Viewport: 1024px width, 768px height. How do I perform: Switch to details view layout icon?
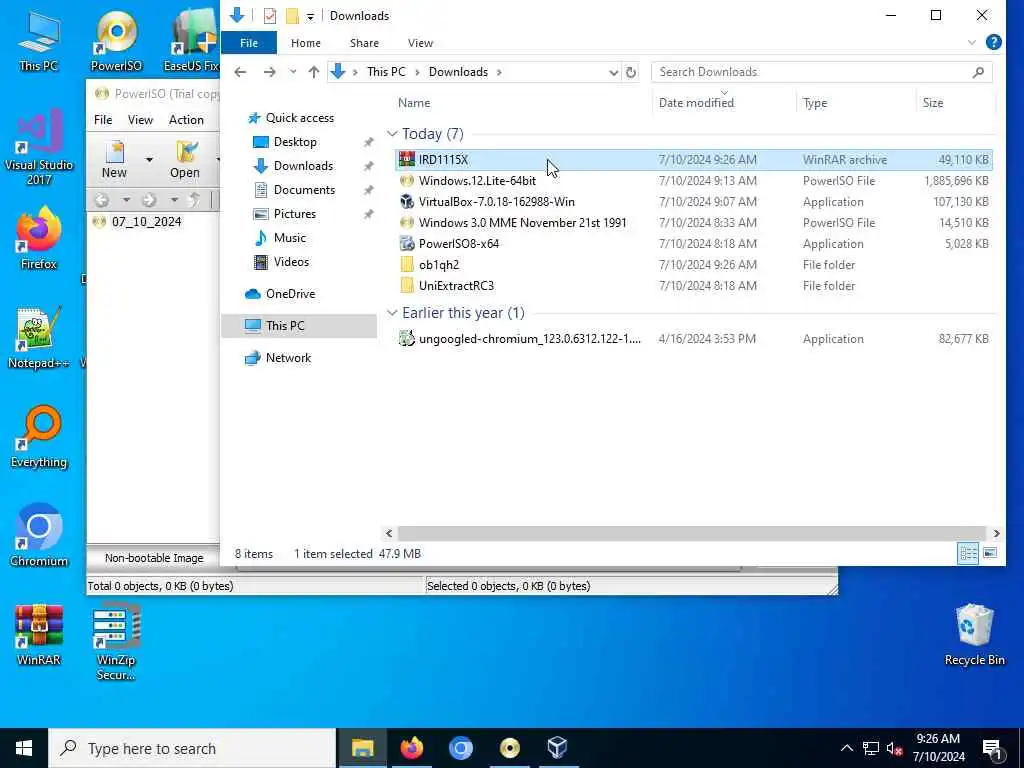(x=968, y=554)
